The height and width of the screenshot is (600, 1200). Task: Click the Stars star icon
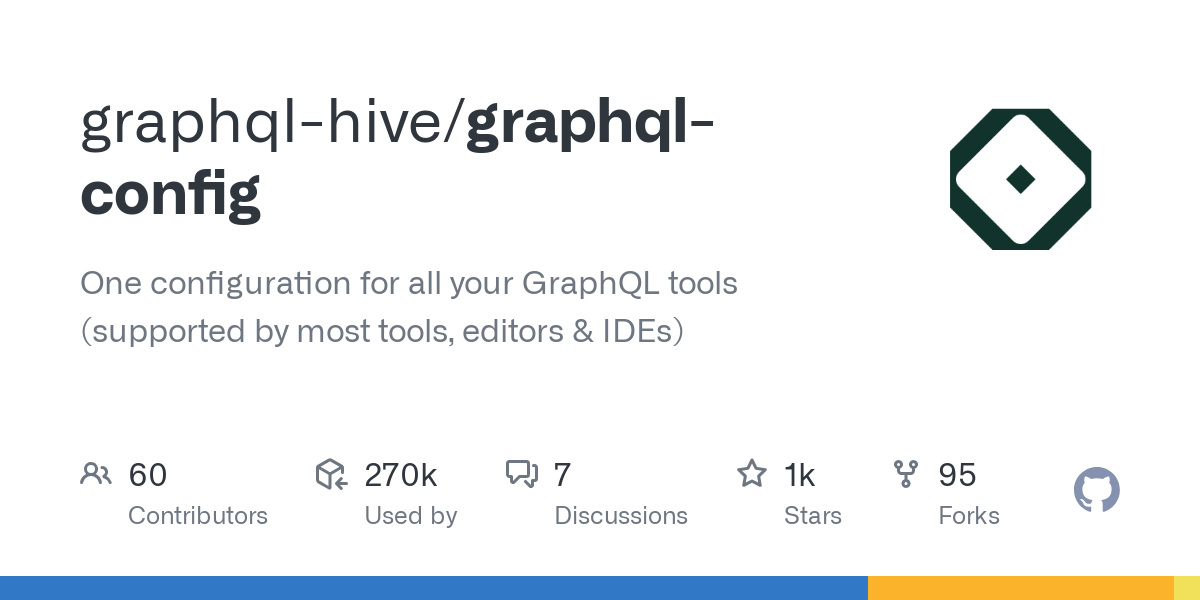coord(751,474)
